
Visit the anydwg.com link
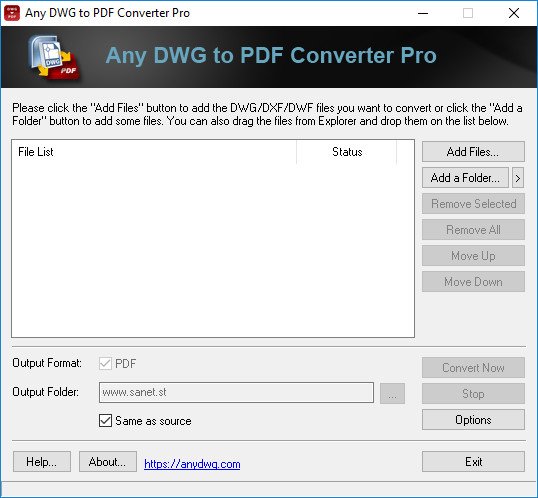[x=192, y=464]
